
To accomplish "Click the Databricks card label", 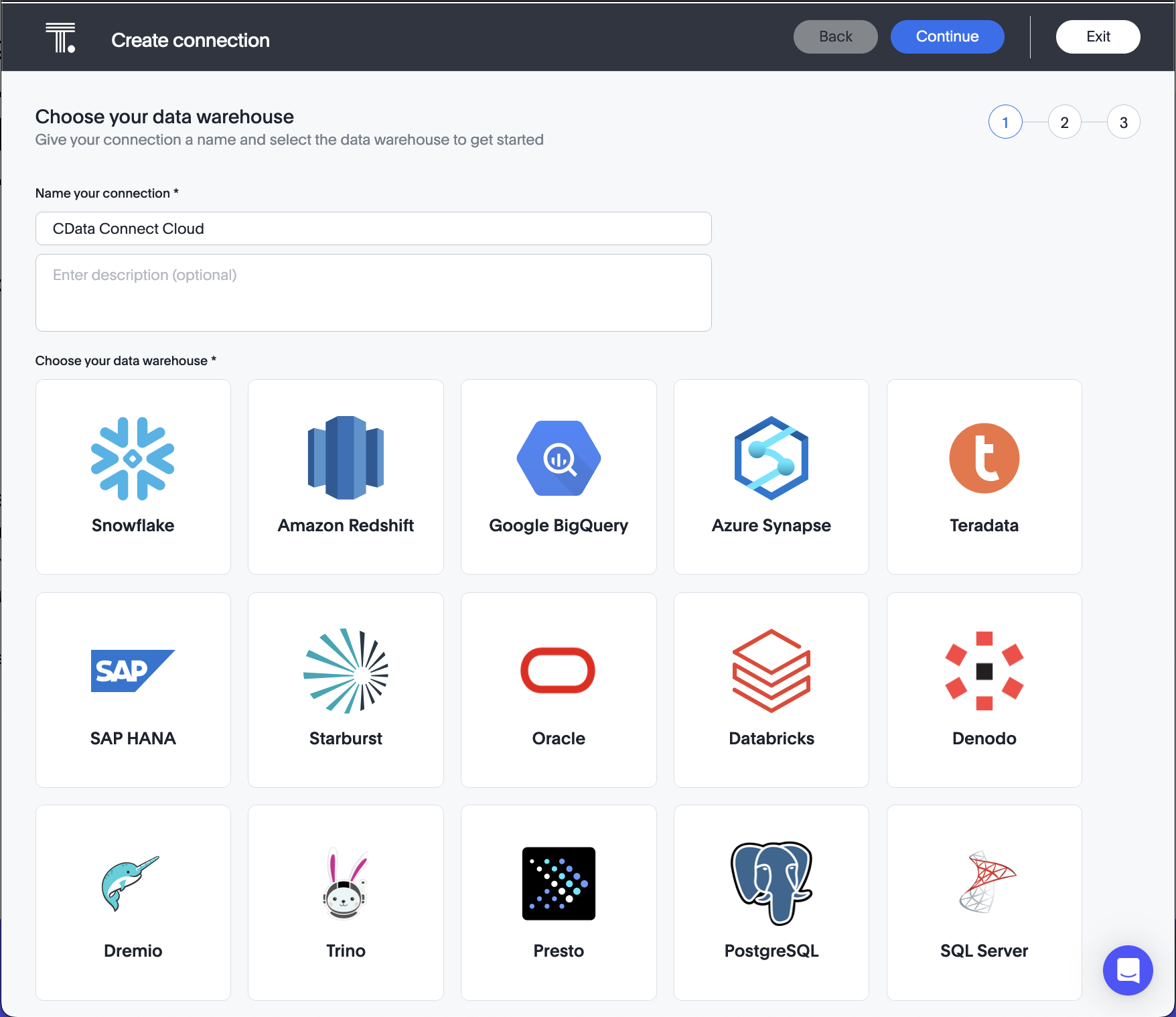I will [x=771, y=738].
